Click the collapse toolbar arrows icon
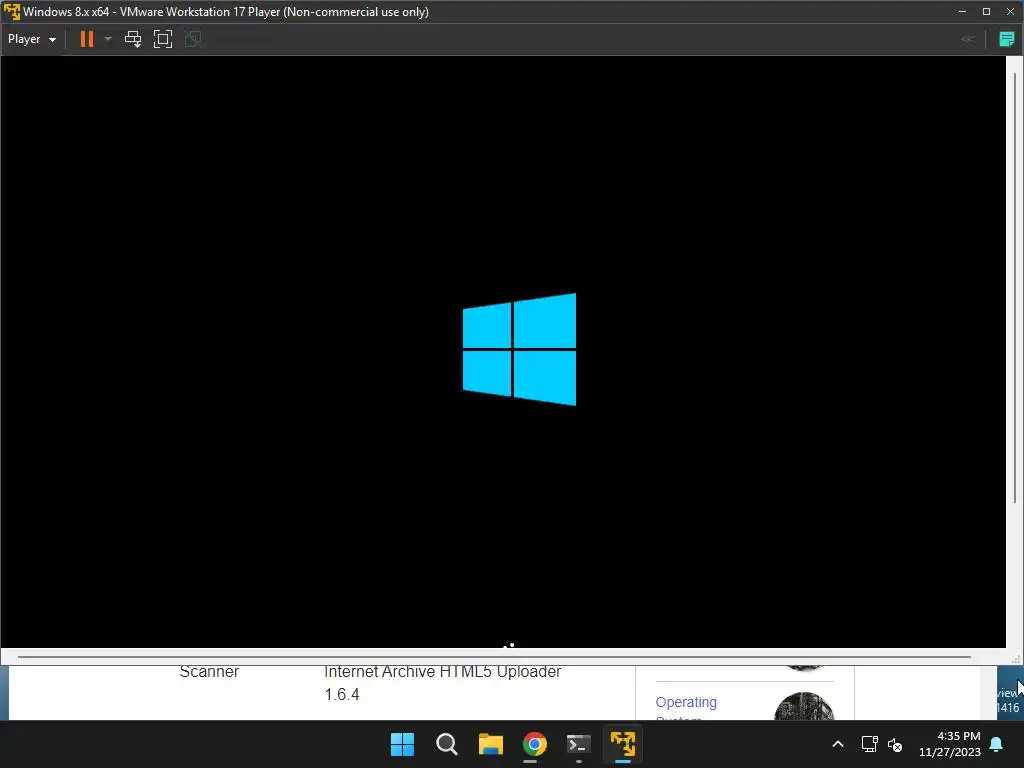1024x768 pixels. (x=968, y=39)
